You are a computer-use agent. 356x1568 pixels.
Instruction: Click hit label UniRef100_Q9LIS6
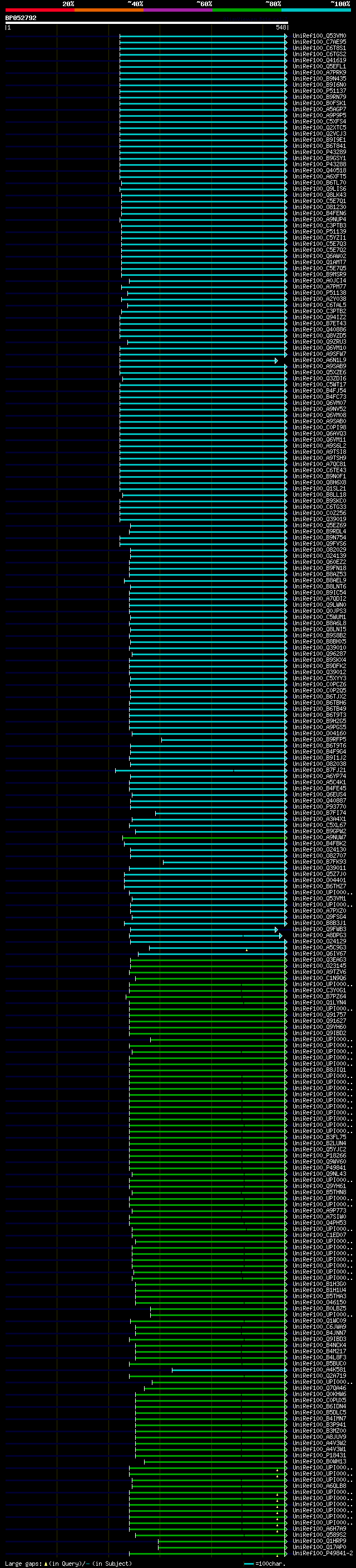click(319, 189)
